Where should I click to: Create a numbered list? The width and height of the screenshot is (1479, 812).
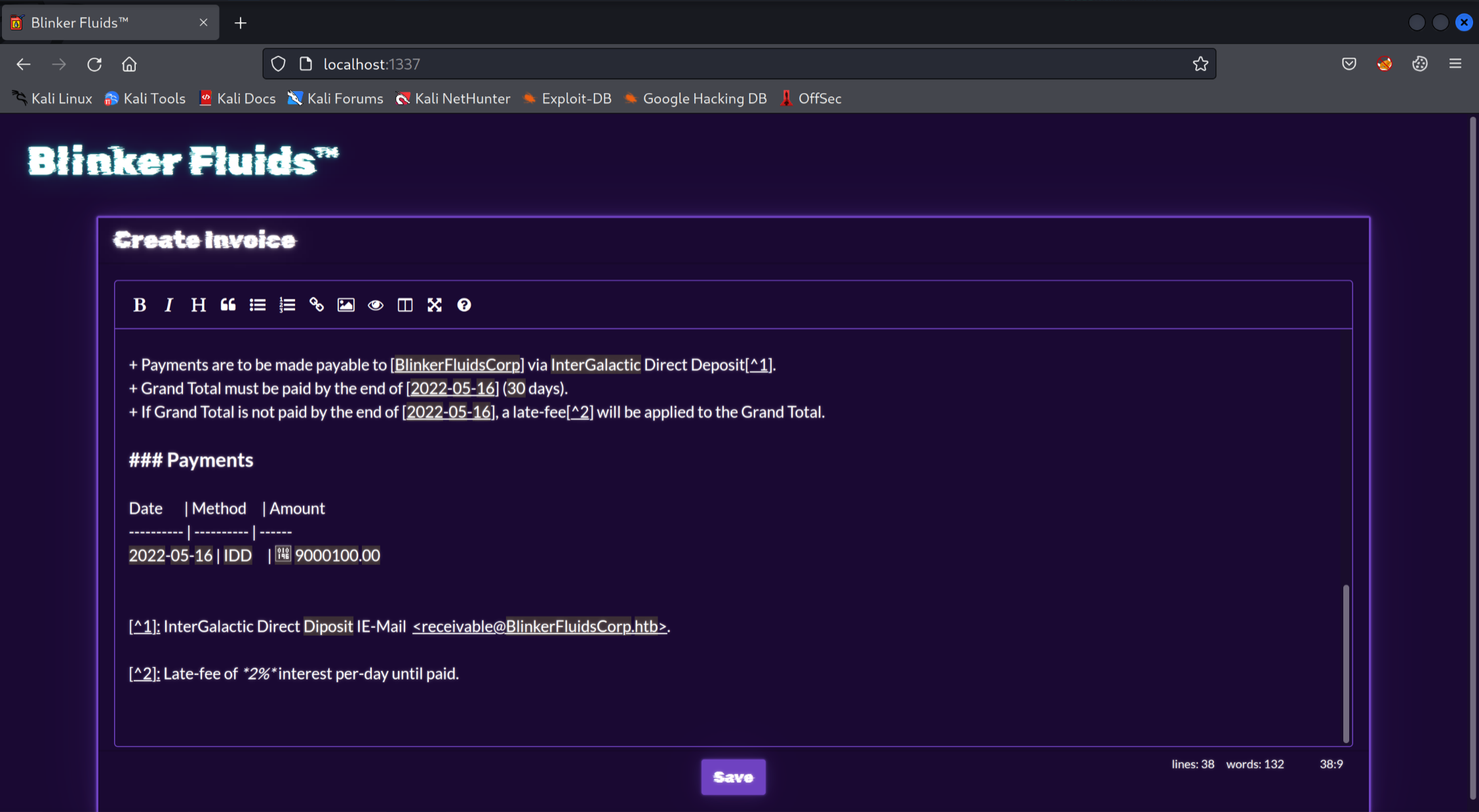287,304
